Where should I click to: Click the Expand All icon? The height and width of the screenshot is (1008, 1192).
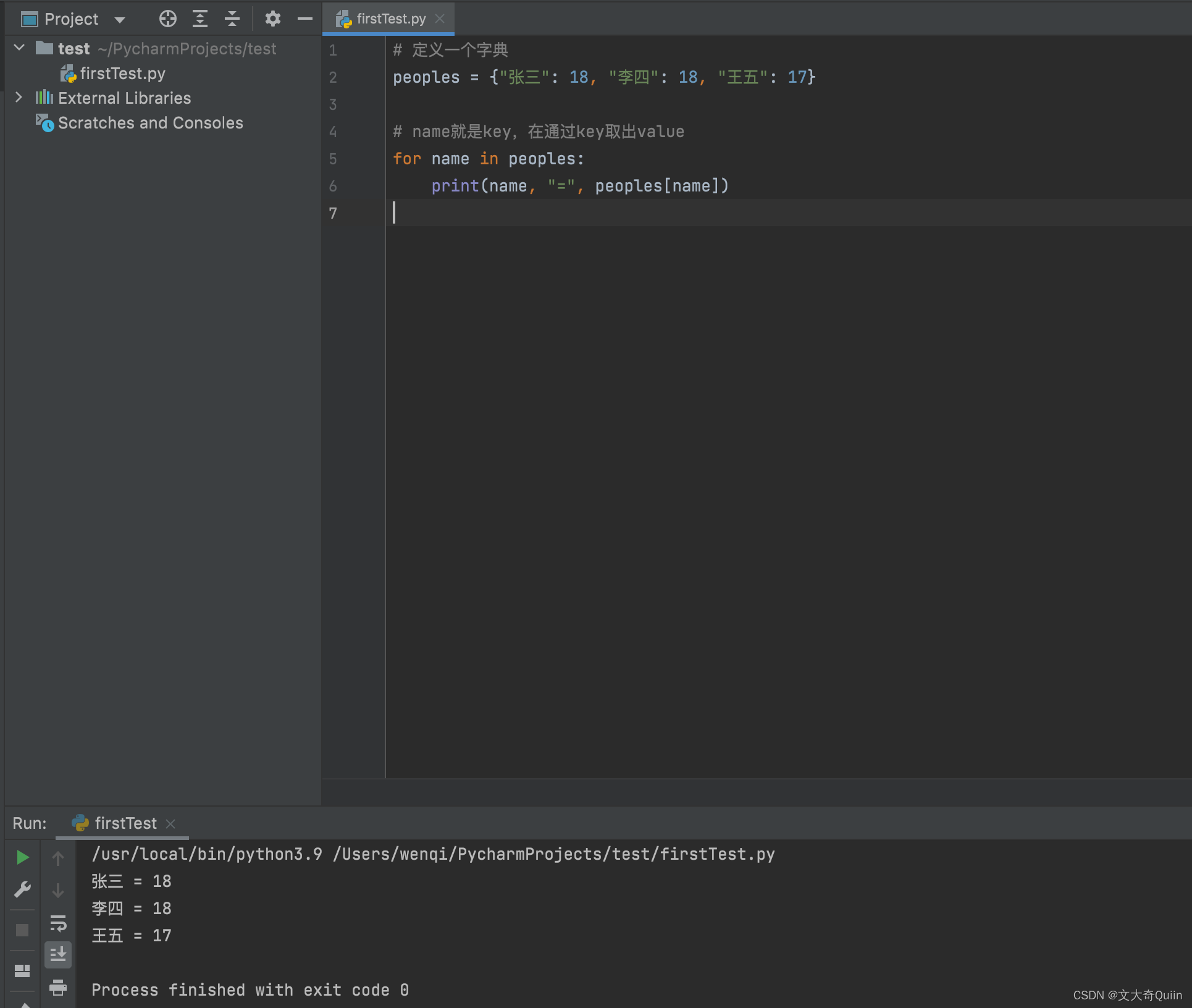[199, 19]
